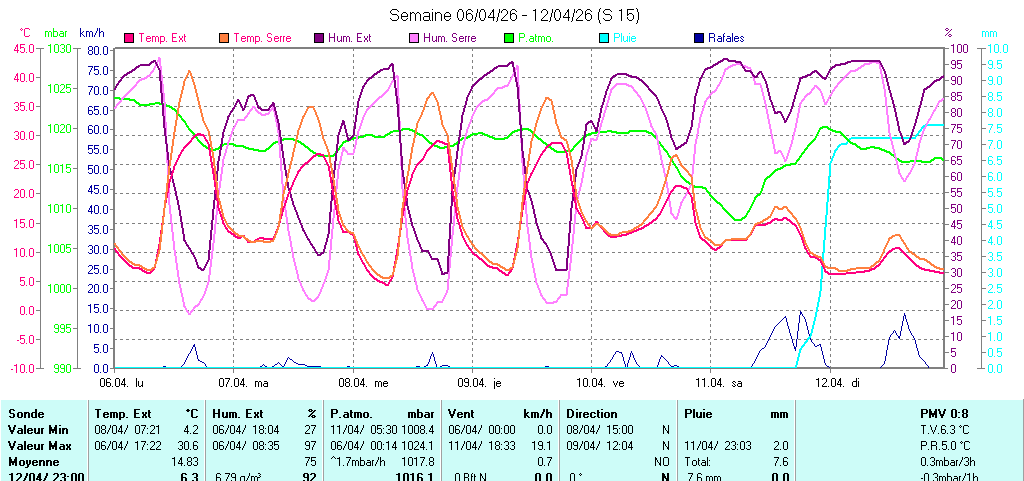Click the dark blue Rafales legend swatch
The height and width of the screenshot is (481, 1024).
[x=698, y=38]
